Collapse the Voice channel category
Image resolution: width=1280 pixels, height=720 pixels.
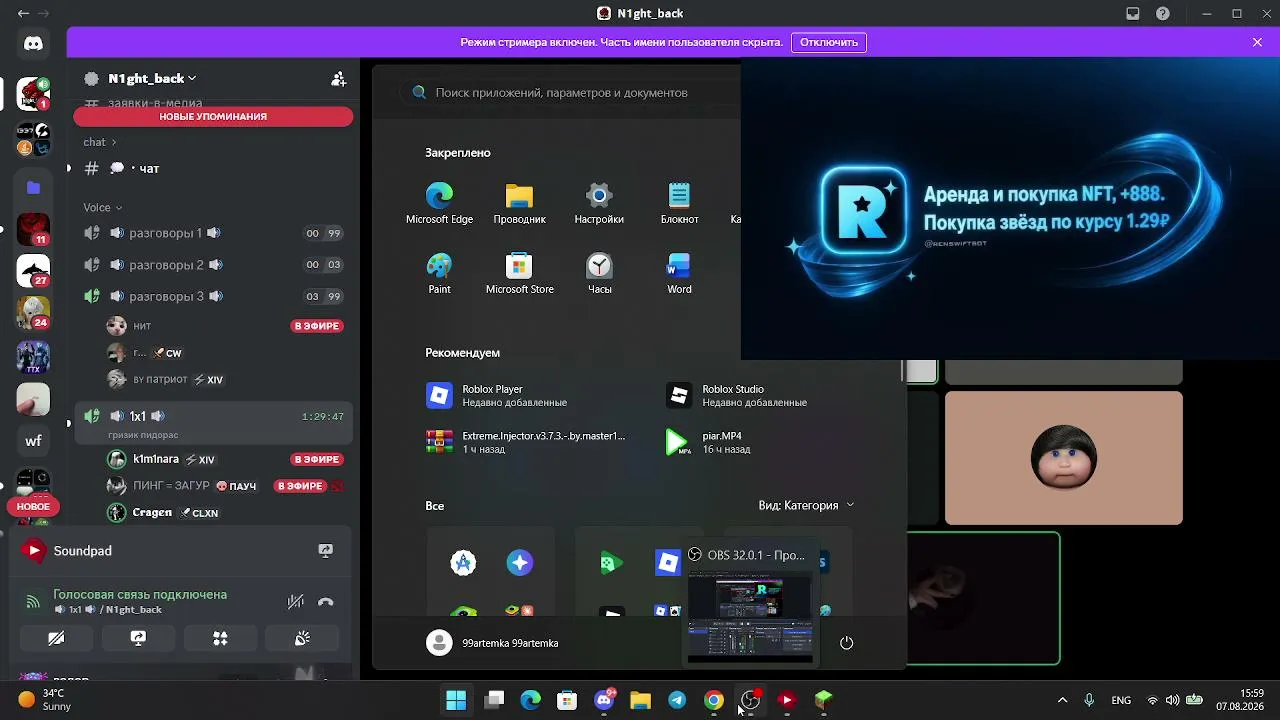pyautogui.click(x=102, y=207)
